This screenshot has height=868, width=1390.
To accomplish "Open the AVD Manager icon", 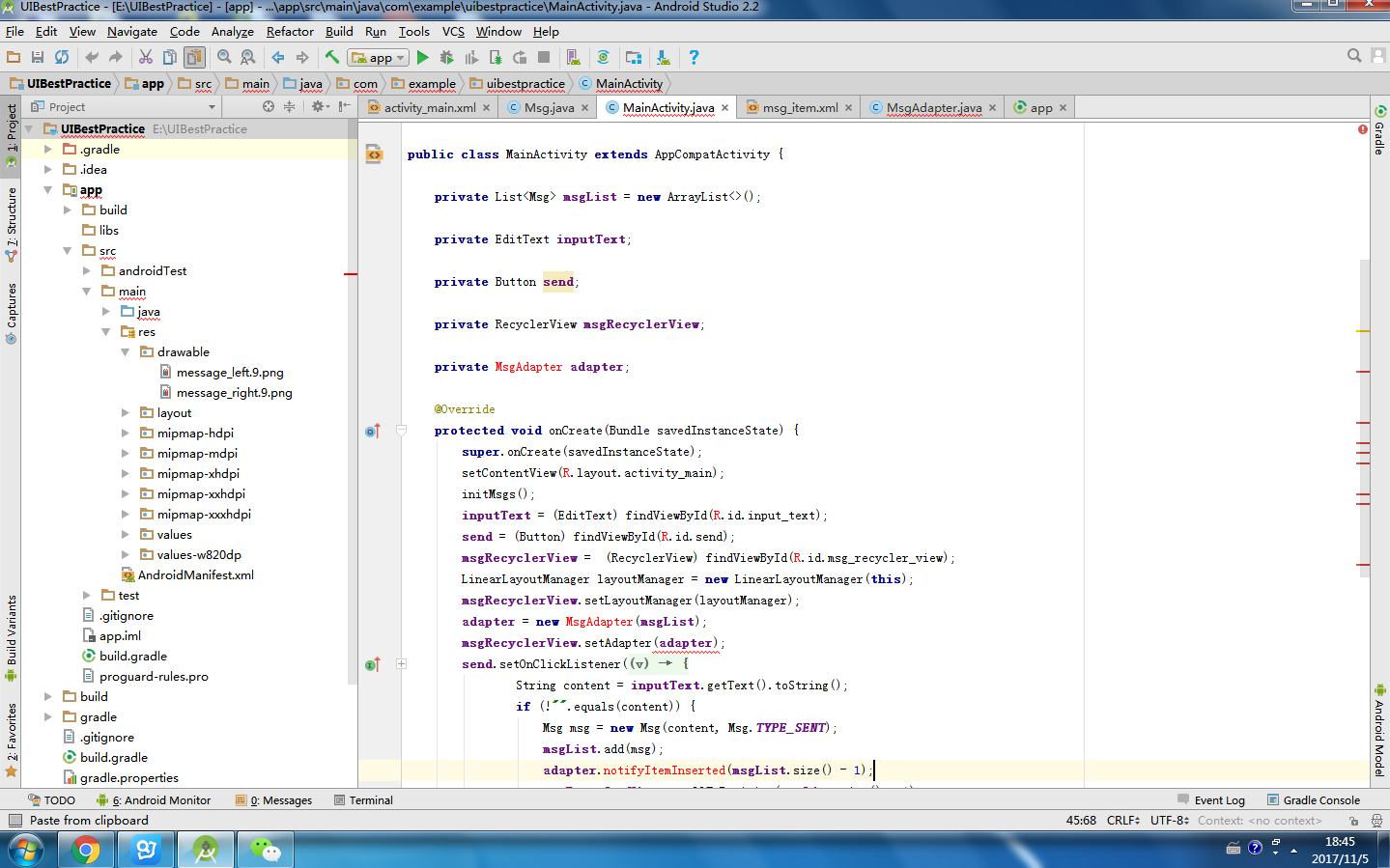I will tap(574, 57).
